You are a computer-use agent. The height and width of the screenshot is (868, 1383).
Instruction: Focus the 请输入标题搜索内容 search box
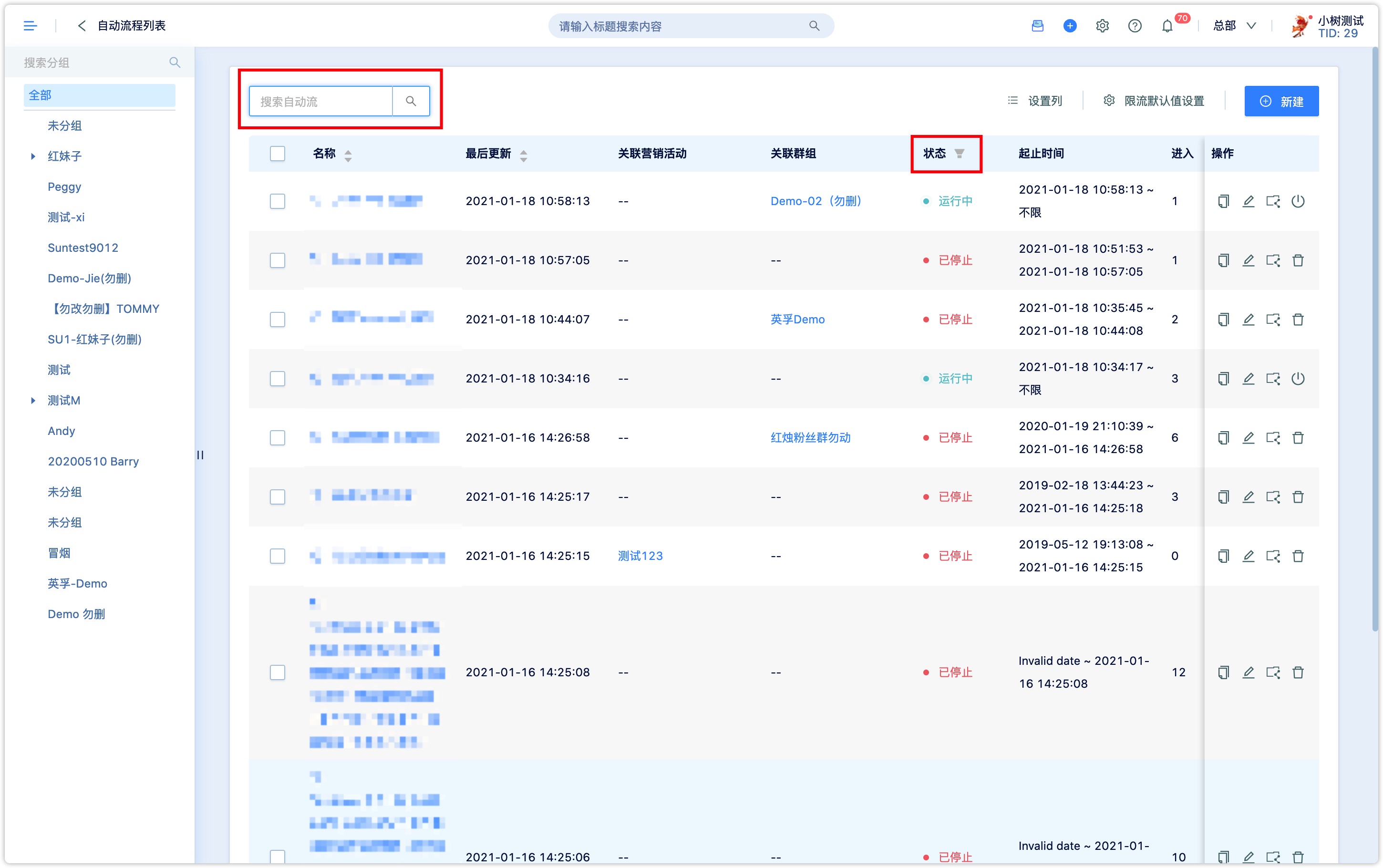(691, 26)
